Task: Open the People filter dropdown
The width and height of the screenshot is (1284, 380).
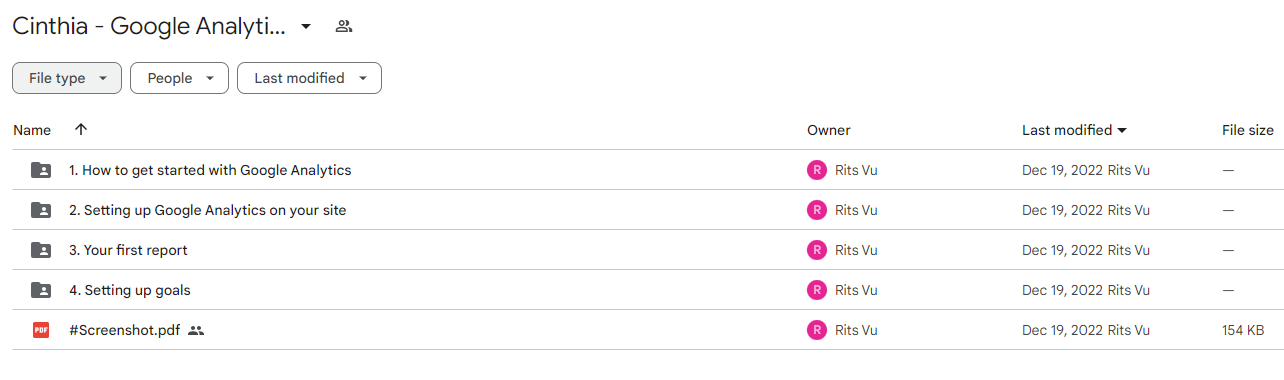Action: (x=179, y=78)
